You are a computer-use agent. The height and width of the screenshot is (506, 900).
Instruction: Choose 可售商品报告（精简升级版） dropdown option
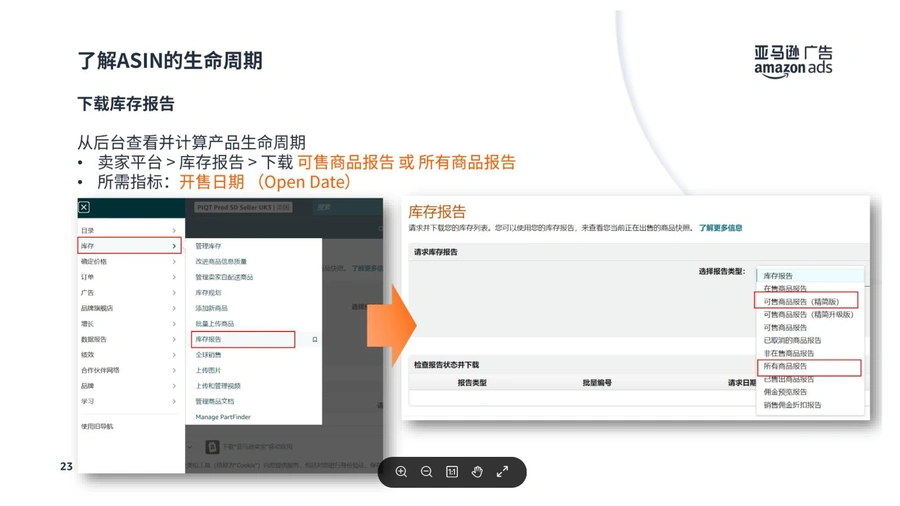click(808, 314)
